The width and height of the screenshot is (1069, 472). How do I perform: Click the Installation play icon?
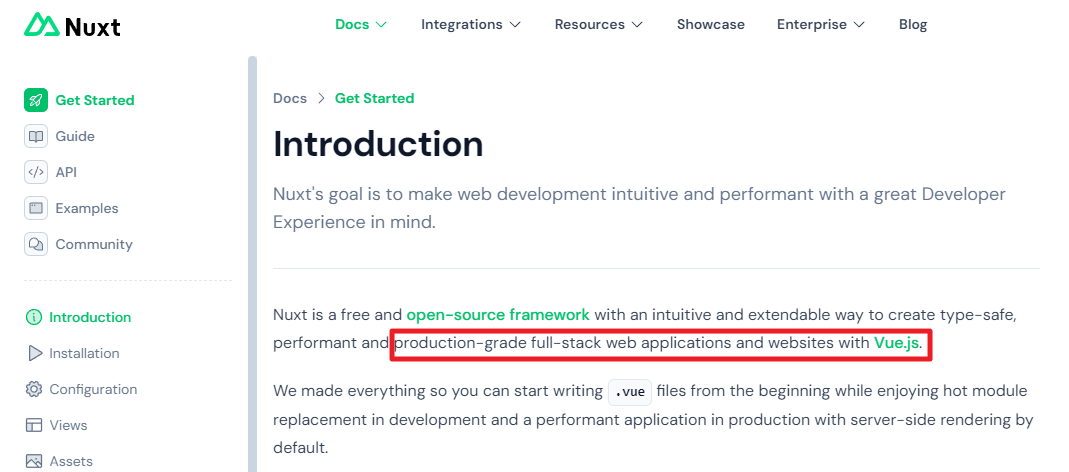point(34,353)
